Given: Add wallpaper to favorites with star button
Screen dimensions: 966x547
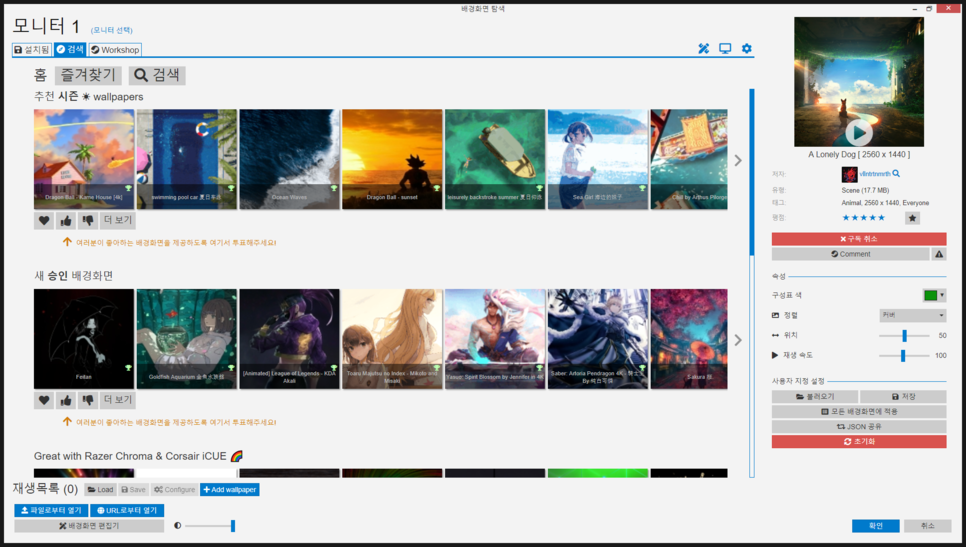Looking at the screenshot, I should (x=912, y=218).
